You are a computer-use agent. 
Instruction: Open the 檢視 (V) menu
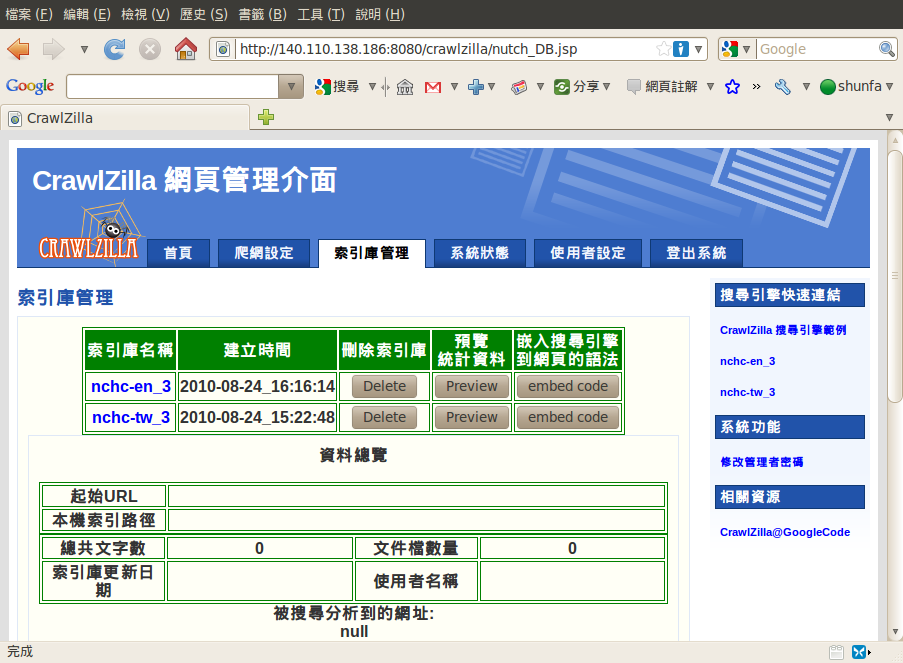tap(145, 14)
